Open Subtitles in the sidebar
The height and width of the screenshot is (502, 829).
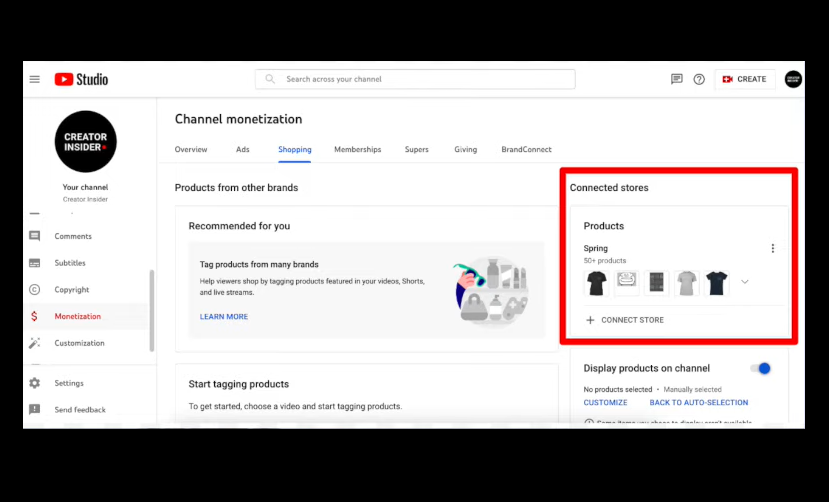pos(70,263)
